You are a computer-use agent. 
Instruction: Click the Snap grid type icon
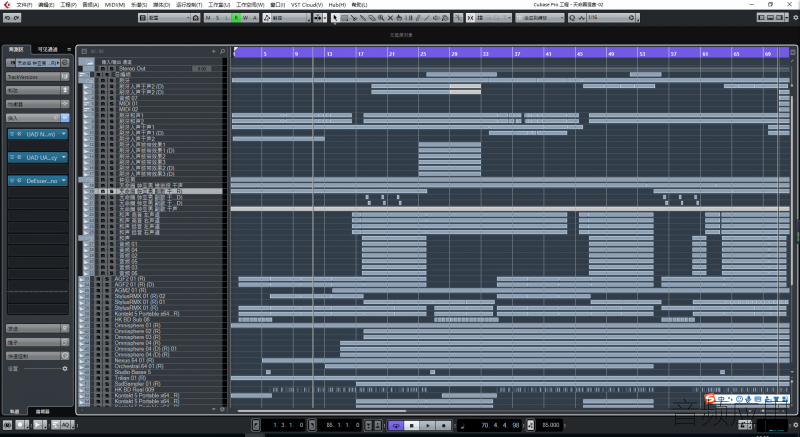coord(480,18)
